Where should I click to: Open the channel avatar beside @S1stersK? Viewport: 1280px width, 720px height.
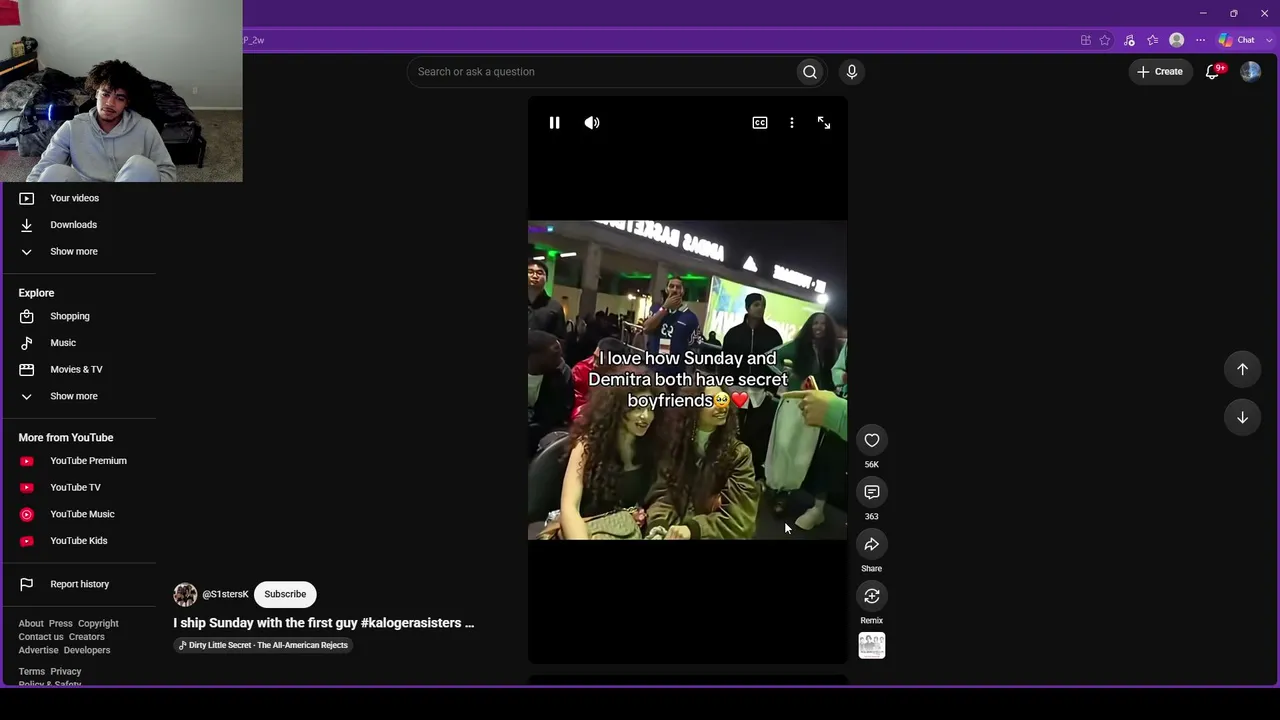tap(185, 595)
